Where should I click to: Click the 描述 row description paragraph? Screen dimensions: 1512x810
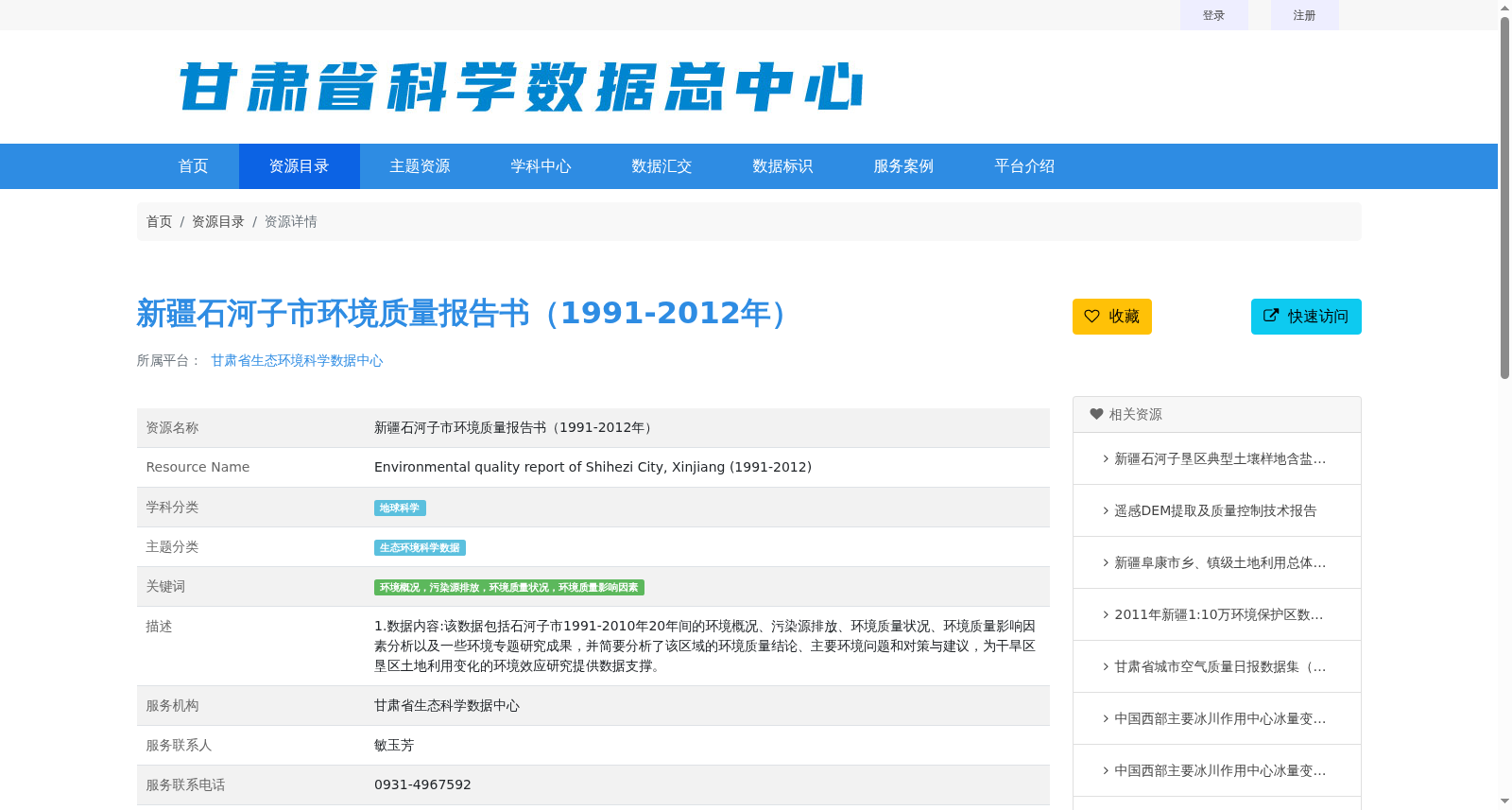pyautogui.click(x=705, y=646)
